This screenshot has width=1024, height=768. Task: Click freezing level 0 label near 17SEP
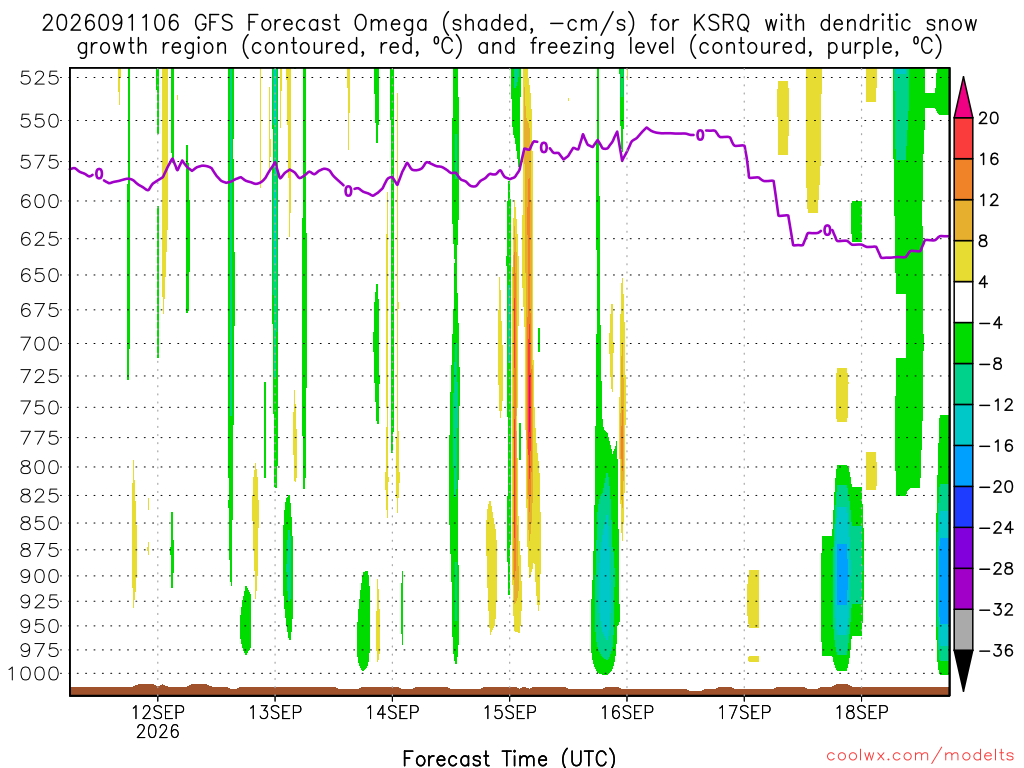coord(700,135)
